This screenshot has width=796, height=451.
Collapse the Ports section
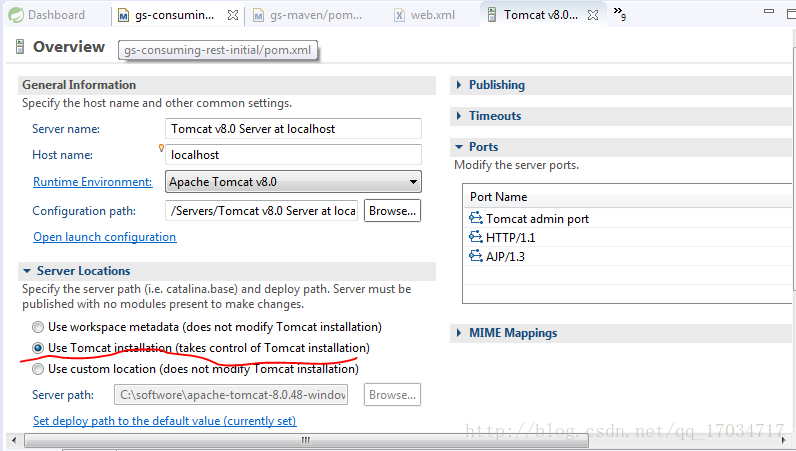coord(459,147)
